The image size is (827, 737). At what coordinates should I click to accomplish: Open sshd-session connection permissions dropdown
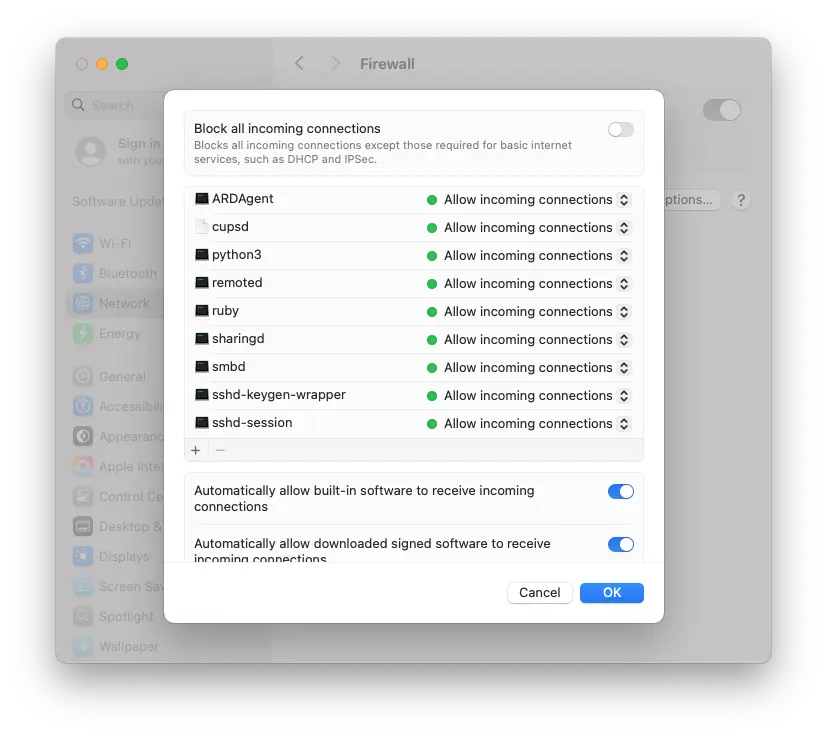click(624, 423)
